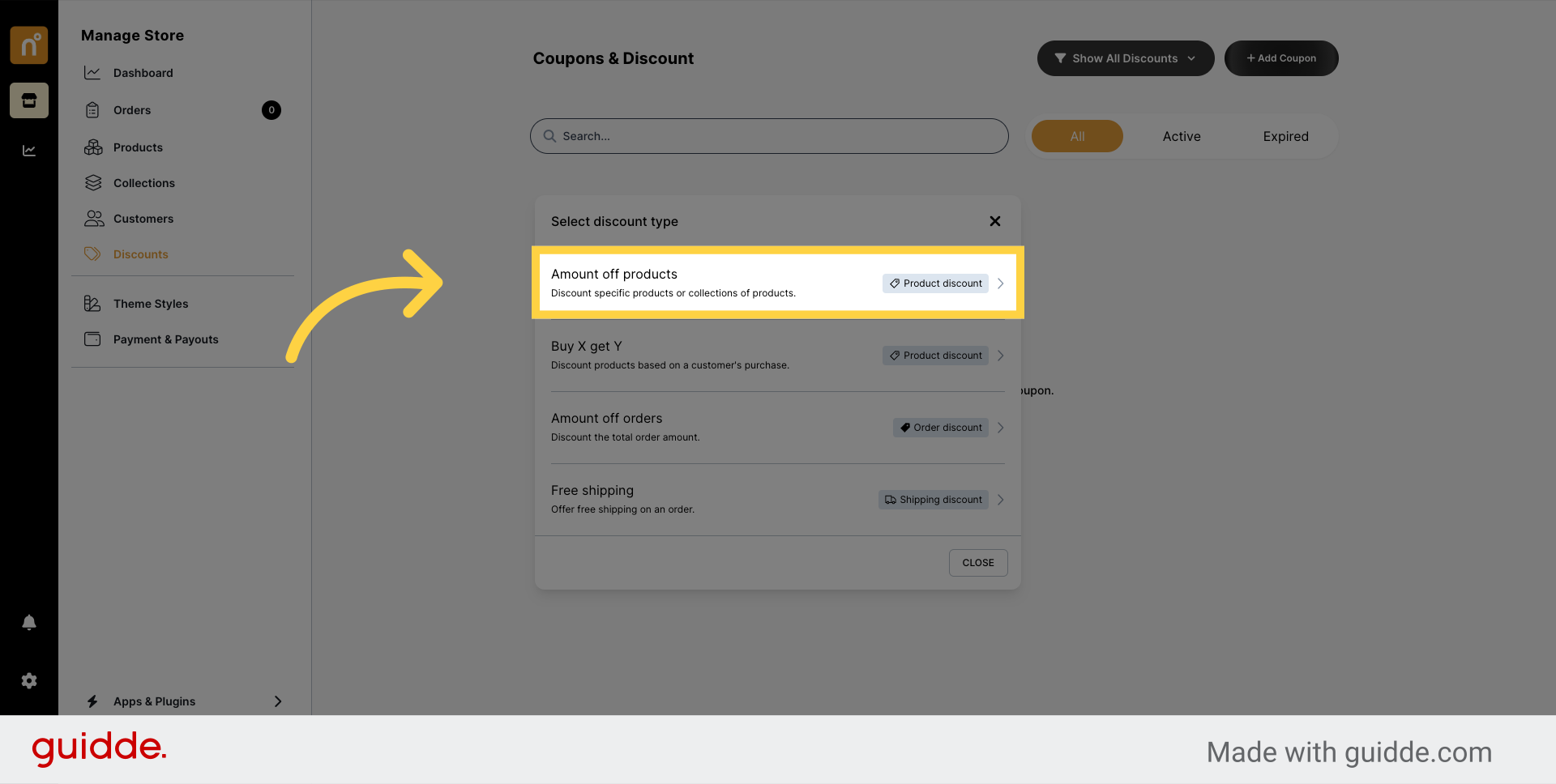Click the orange app logo icon

point(29,45)
